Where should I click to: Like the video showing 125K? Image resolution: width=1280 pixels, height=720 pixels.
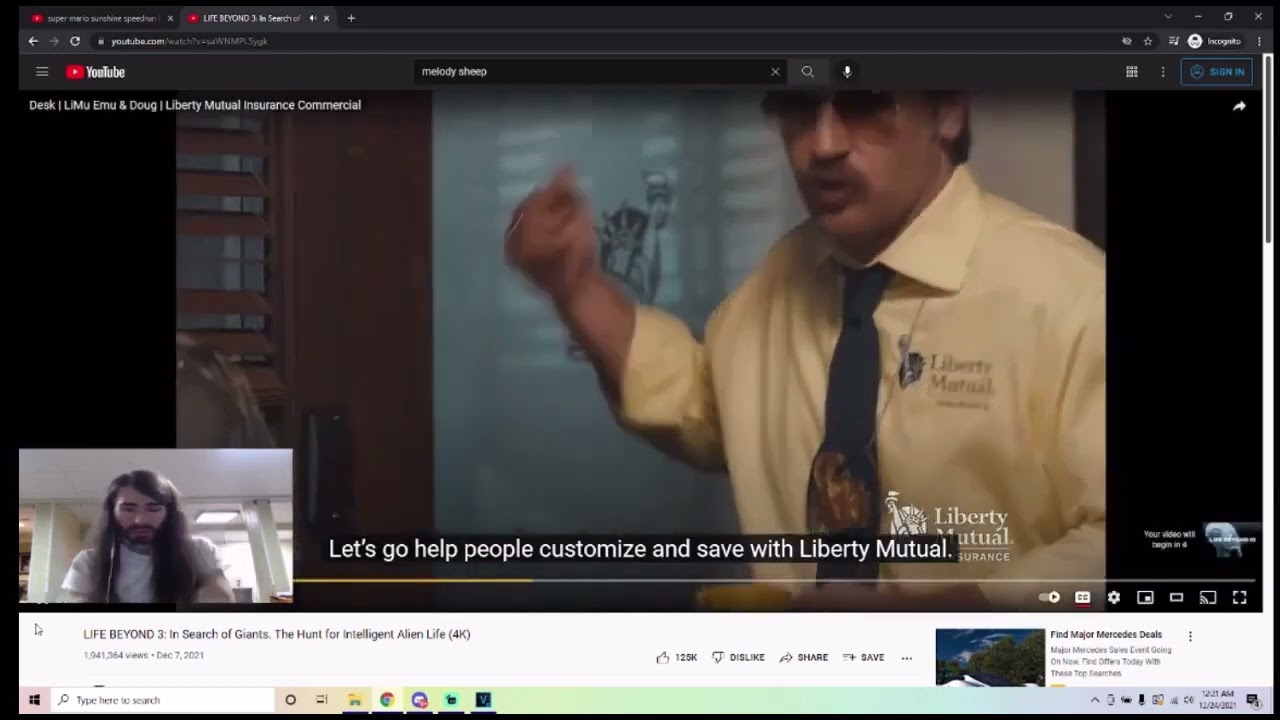(676, 657)
